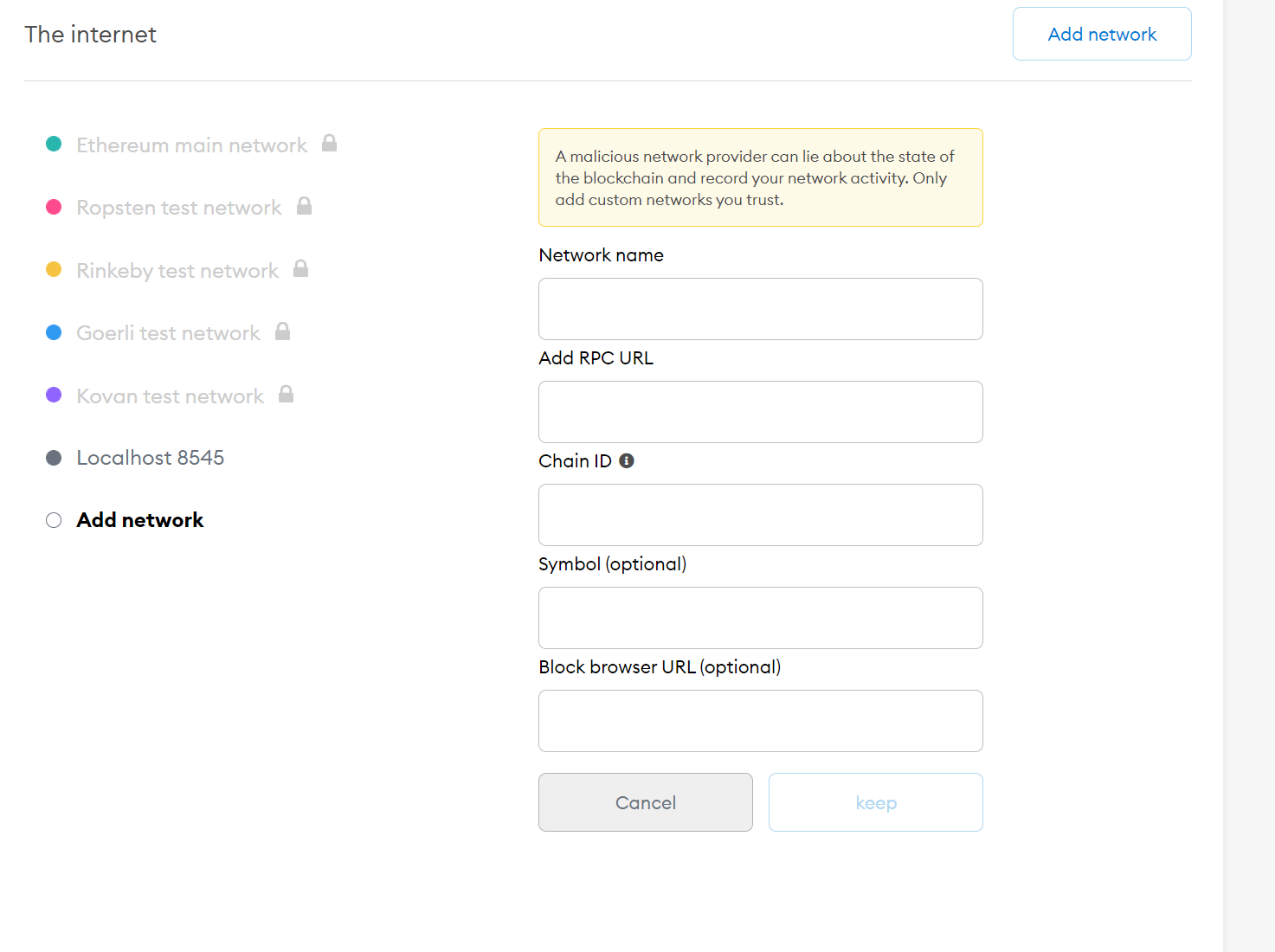
Task: Focus the Network name input field
Action: [x=761, y=309]
